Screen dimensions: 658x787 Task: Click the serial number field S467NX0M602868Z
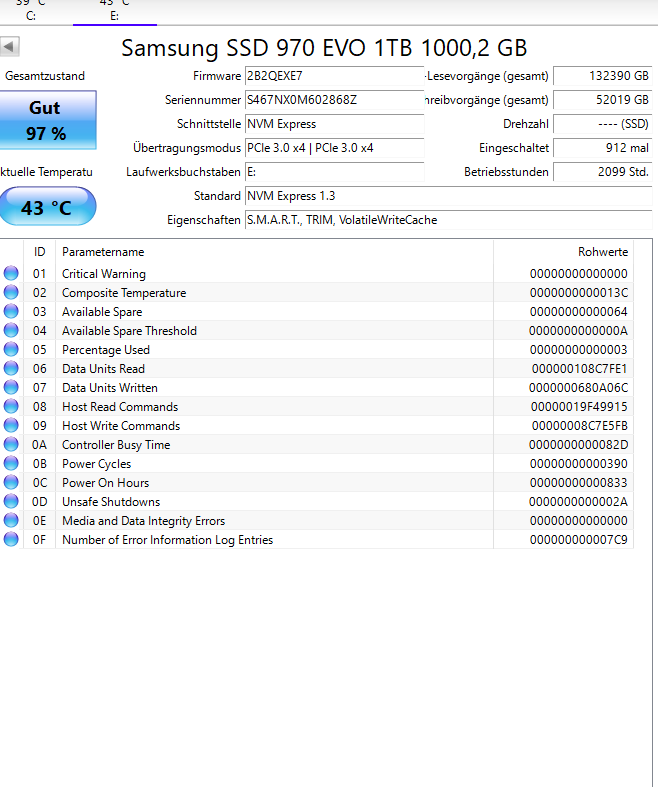(334, 100)
